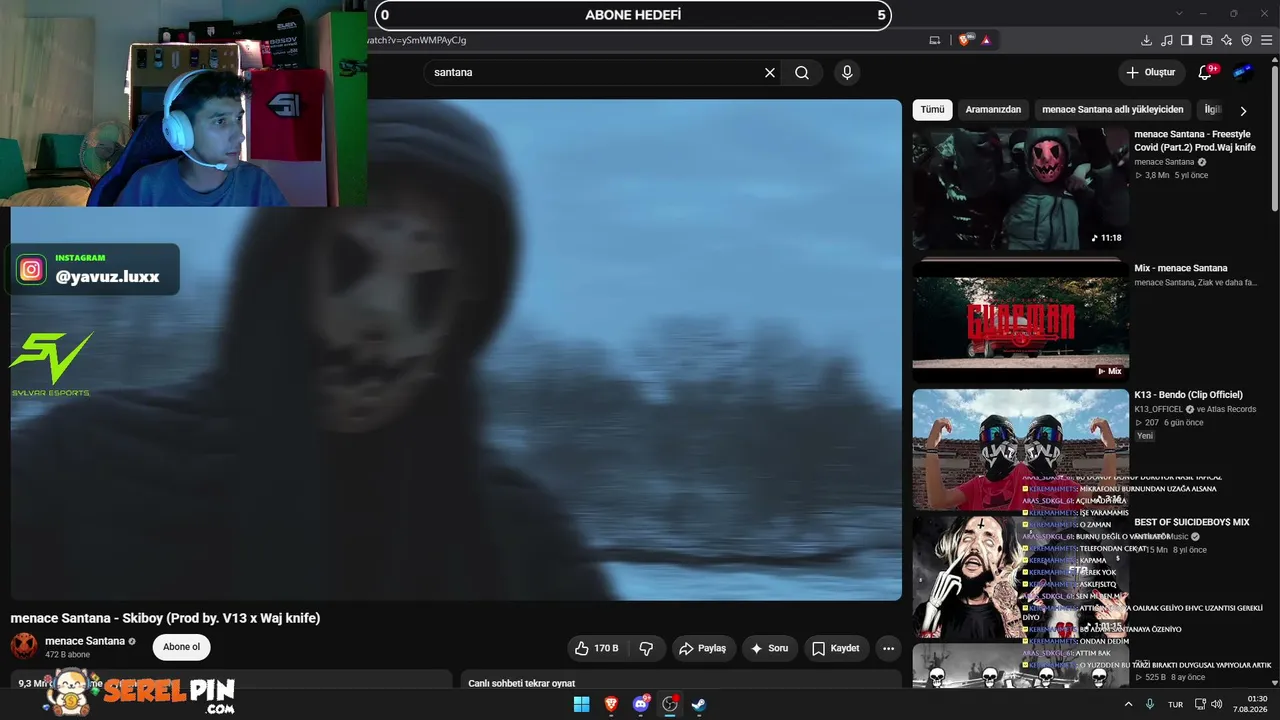The image size is (1280, 720).
Task: Open the media playlist music-note icon
Action: click(x=1167, y=40)
